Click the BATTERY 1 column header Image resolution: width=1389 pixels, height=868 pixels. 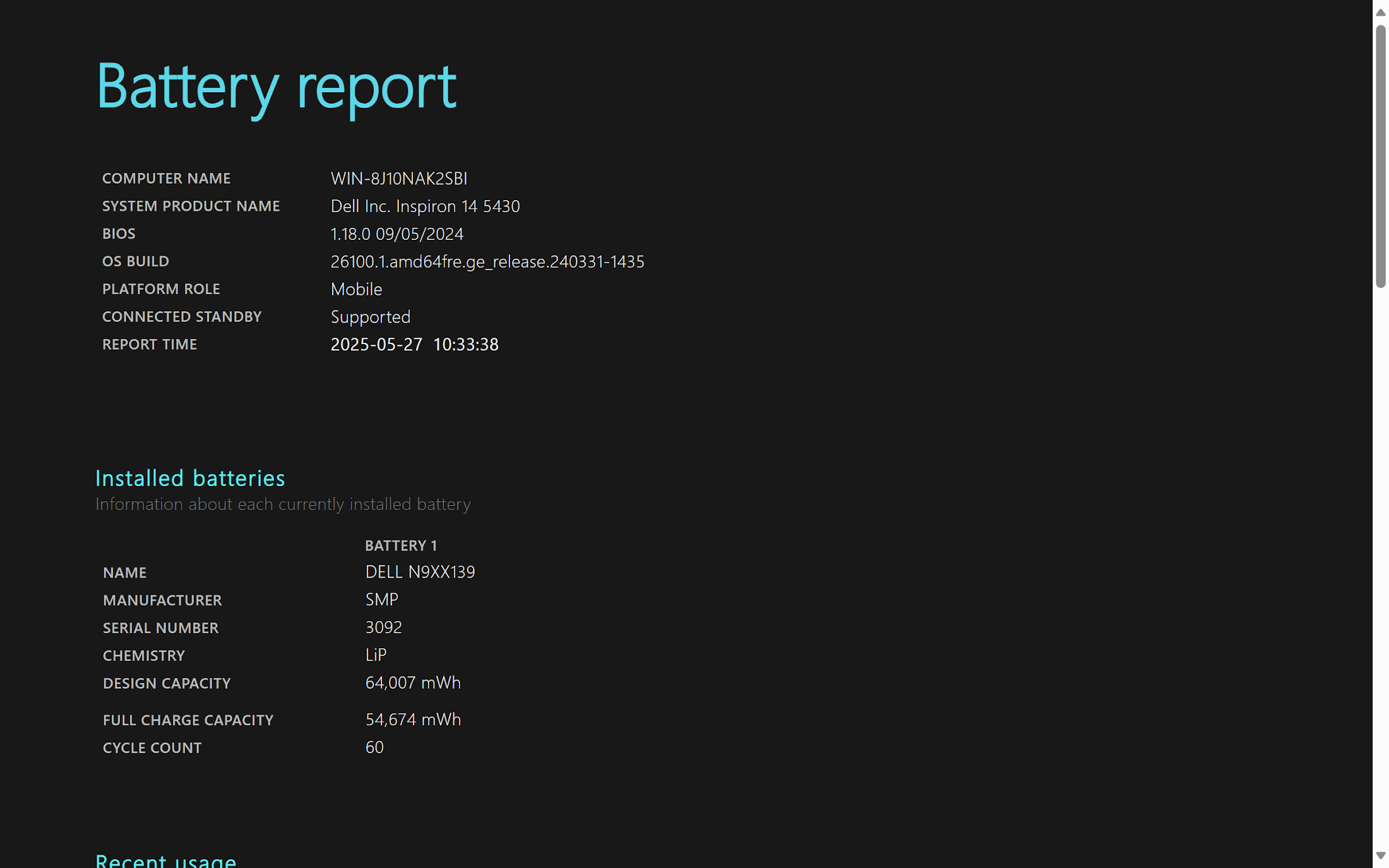(401, 545)
